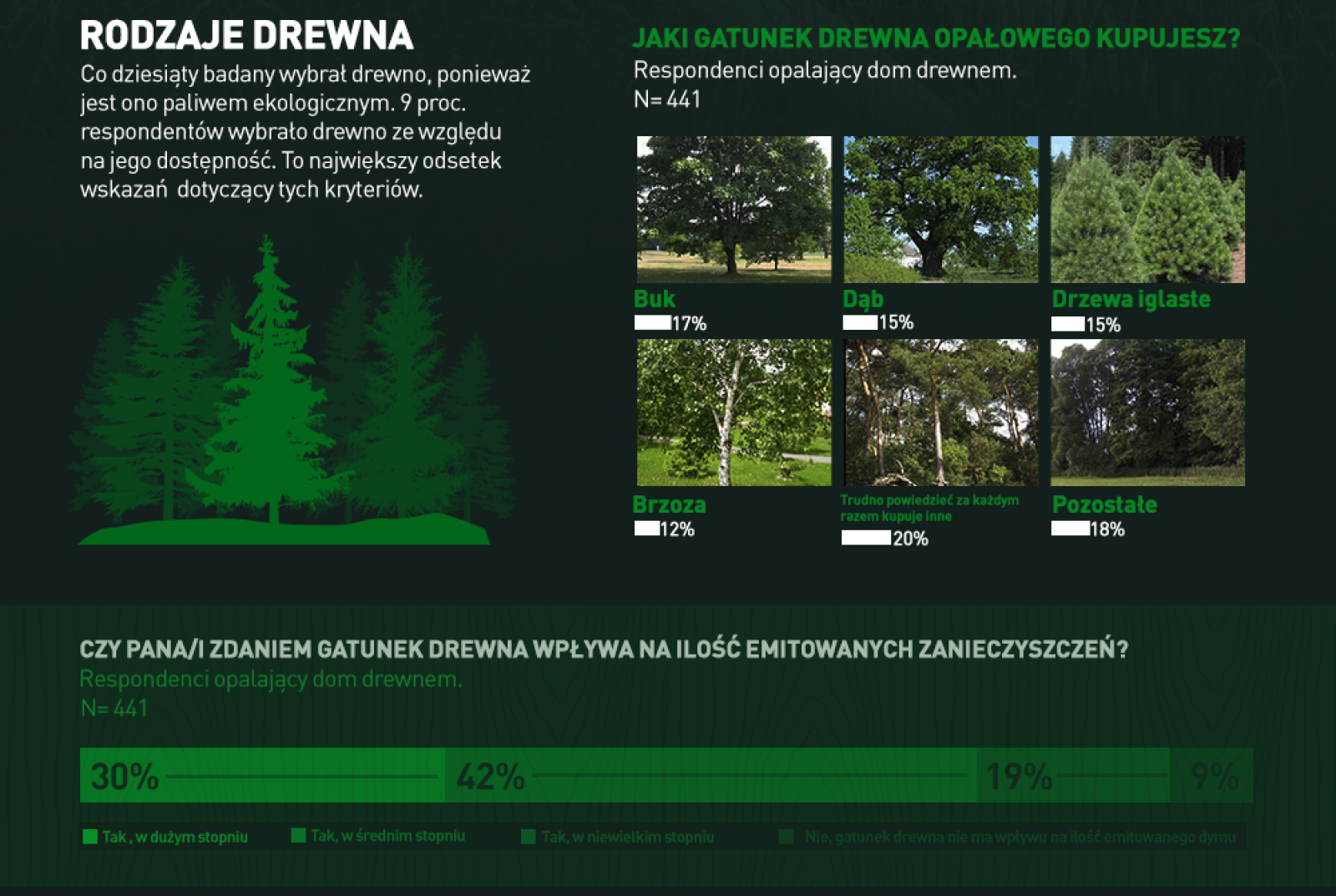Click the 'Tak, w niewielkim stopniu' legend text
Viewport: 1336px width, 896px height.
click(628, 837)
